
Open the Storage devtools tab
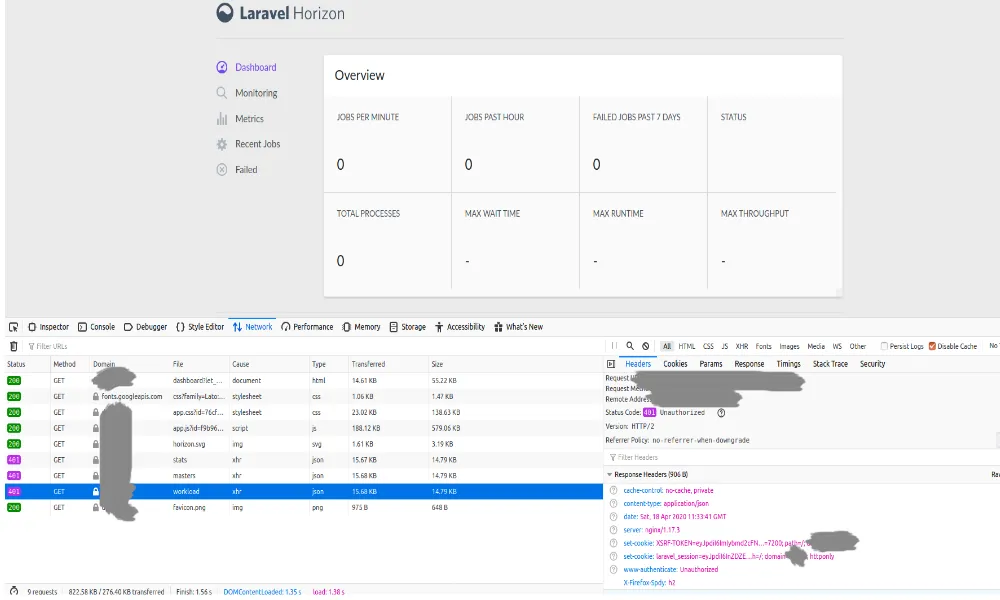pyautogui.click(x=408, y=327)
